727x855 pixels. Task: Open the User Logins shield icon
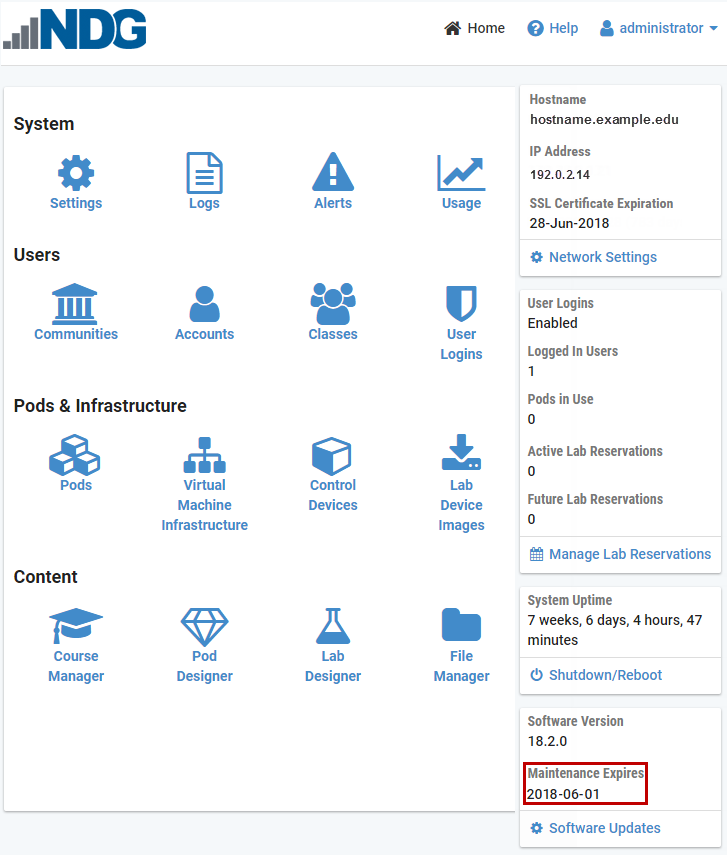click(x=461, y=304)
